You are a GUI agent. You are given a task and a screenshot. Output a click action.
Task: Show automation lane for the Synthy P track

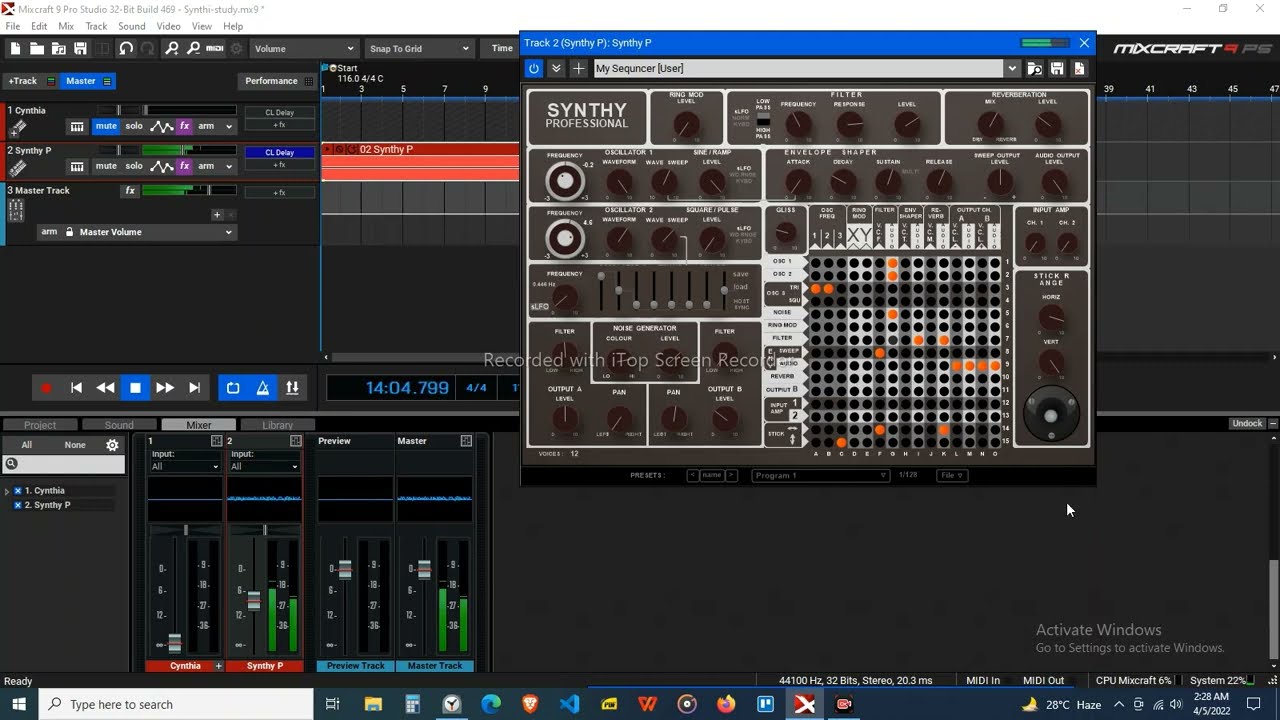(x=161, y=166)
